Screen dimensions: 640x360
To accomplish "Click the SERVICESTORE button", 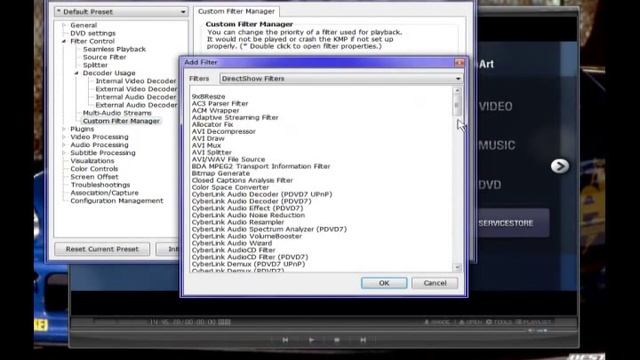I will [x=513, y=223].
